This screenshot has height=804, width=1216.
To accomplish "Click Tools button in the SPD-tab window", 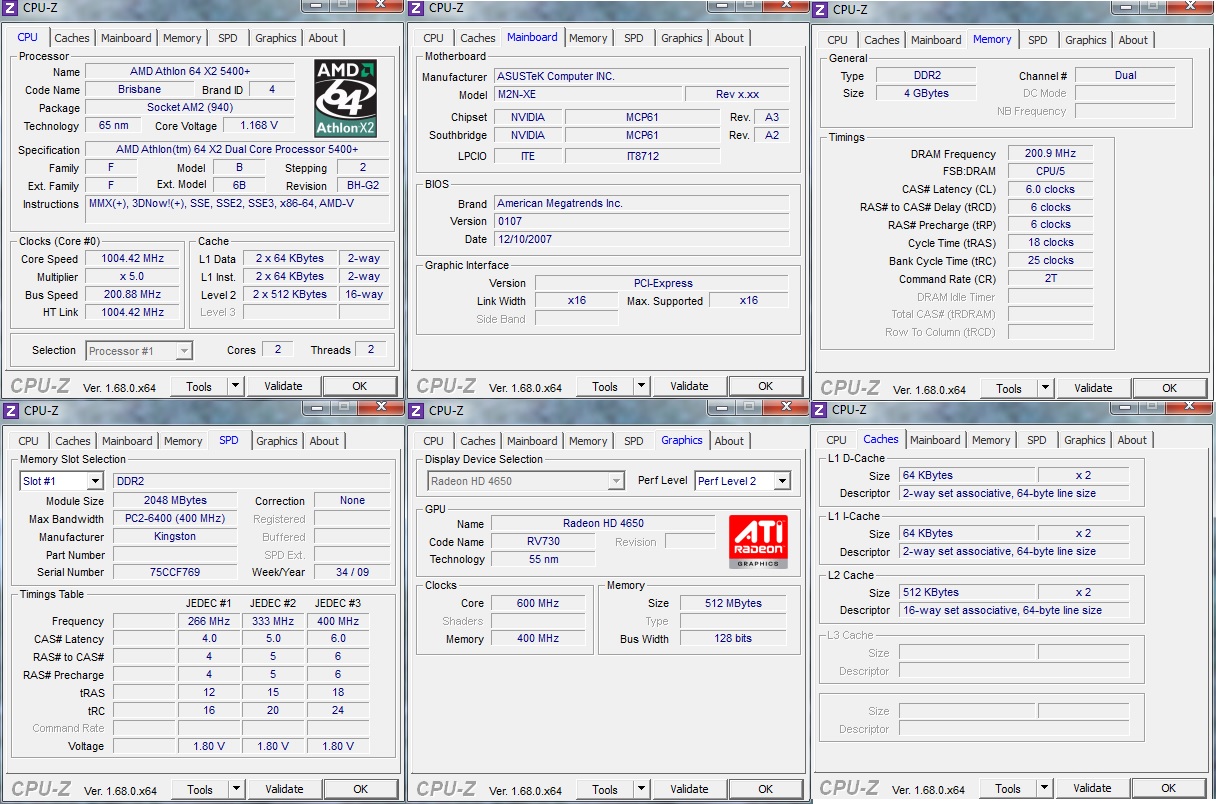I will (x=200, y=789).
